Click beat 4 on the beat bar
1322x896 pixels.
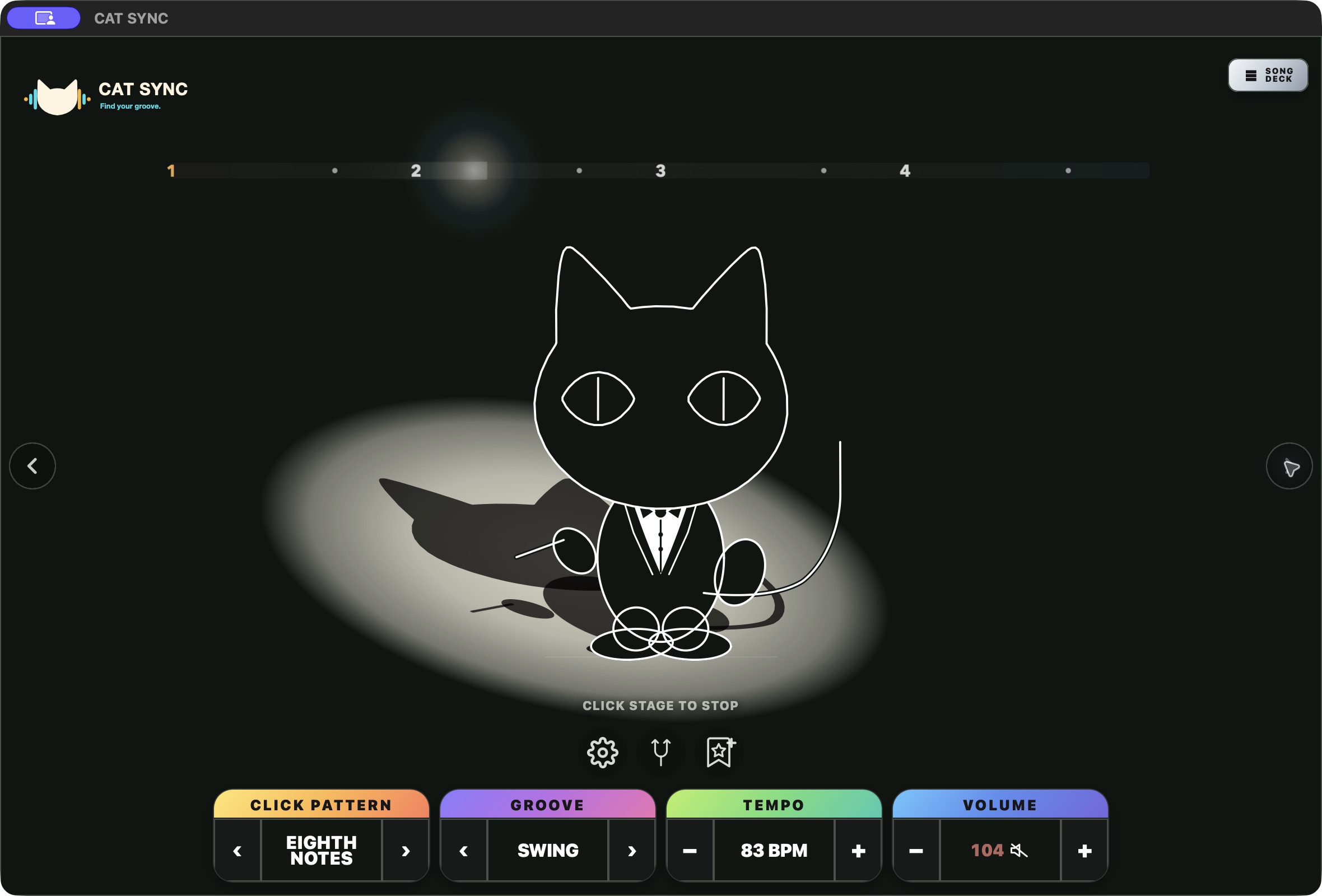[905, 171]
